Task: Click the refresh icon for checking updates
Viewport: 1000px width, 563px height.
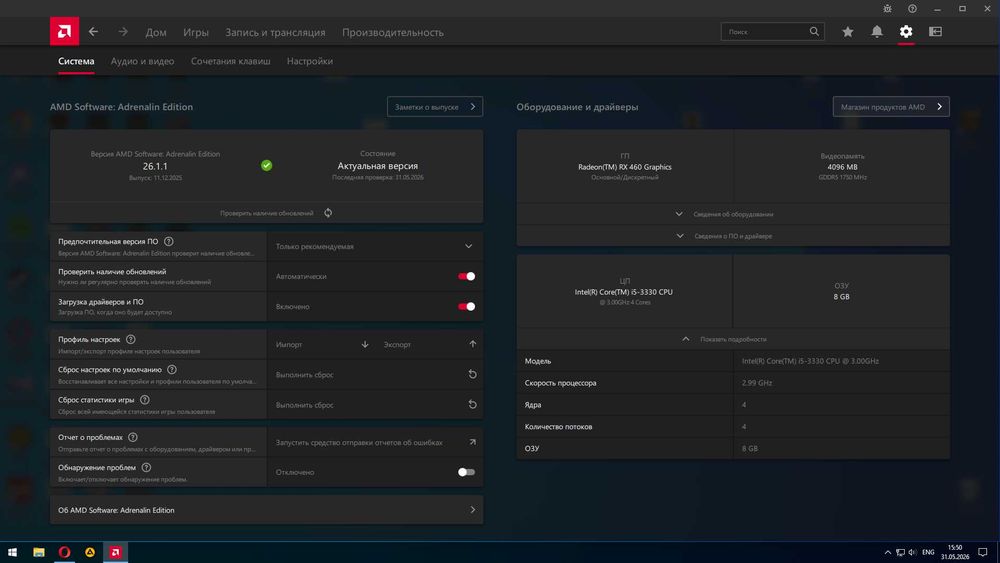Action: pos(328,213)
